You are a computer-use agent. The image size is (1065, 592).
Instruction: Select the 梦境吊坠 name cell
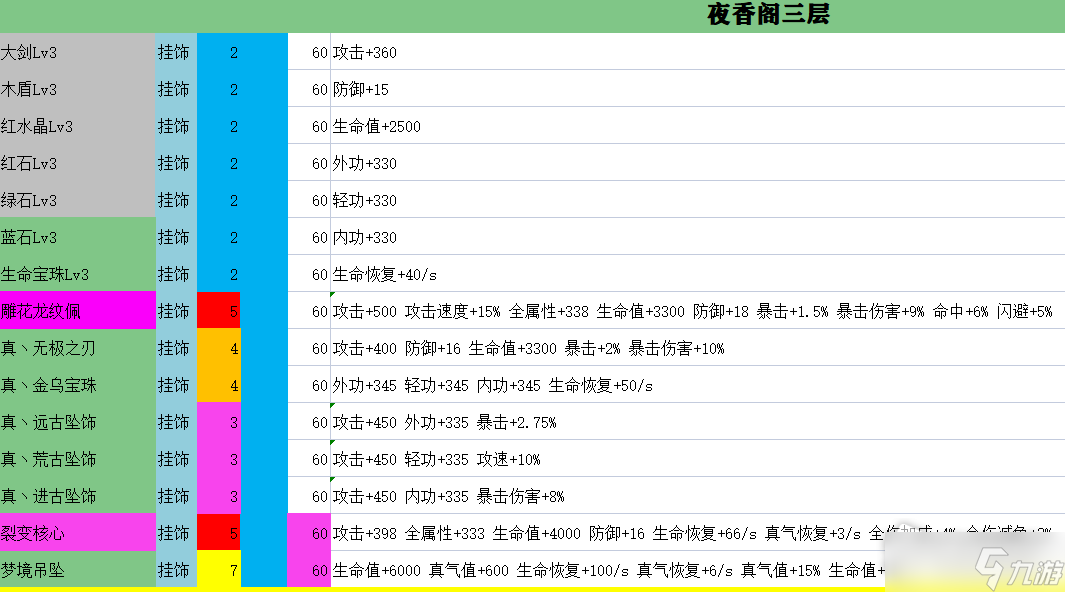click(x=77, y=570)
